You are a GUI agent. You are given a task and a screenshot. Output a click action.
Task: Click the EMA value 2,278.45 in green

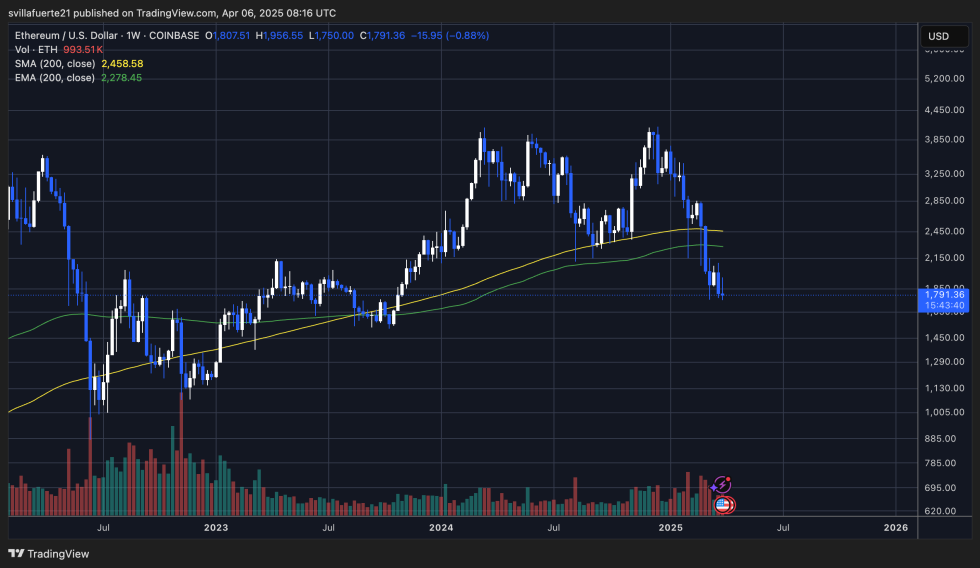(x=122, y=77)
